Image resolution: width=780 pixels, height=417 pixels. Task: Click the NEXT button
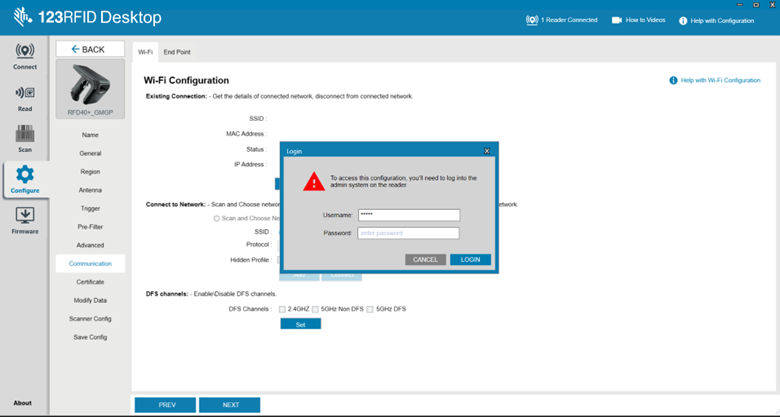click(x=229, y=405)
